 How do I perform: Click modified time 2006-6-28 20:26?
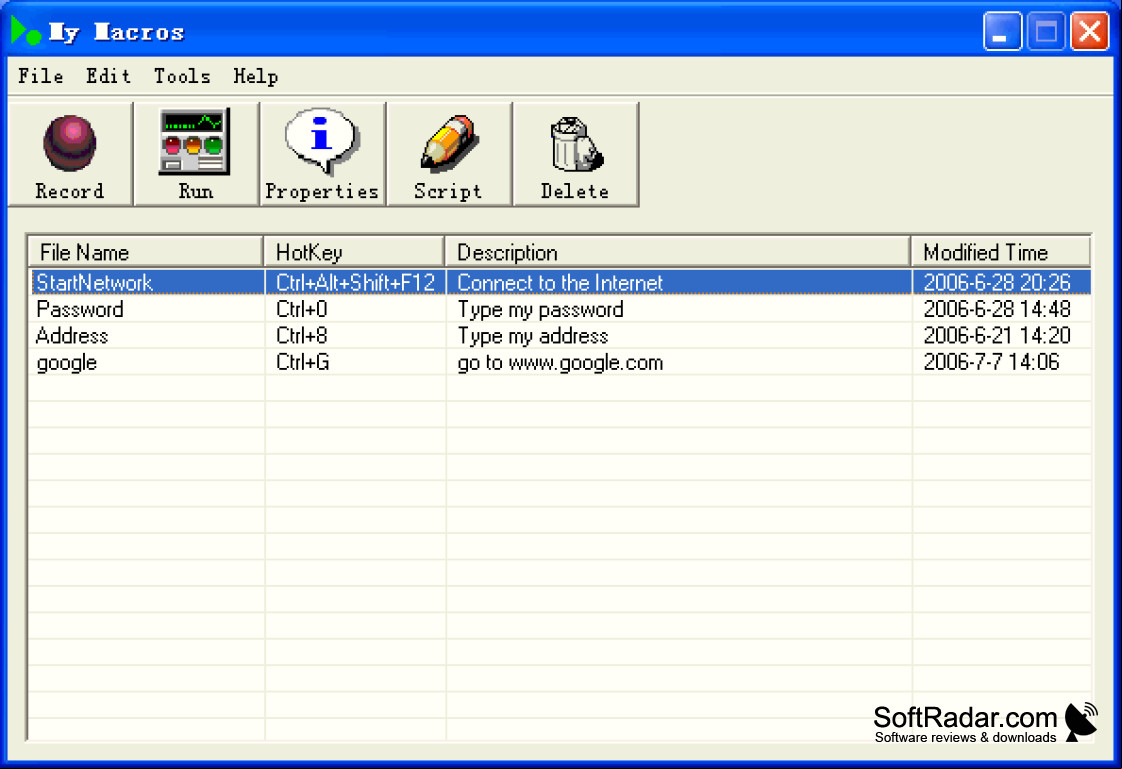point(997,283)
